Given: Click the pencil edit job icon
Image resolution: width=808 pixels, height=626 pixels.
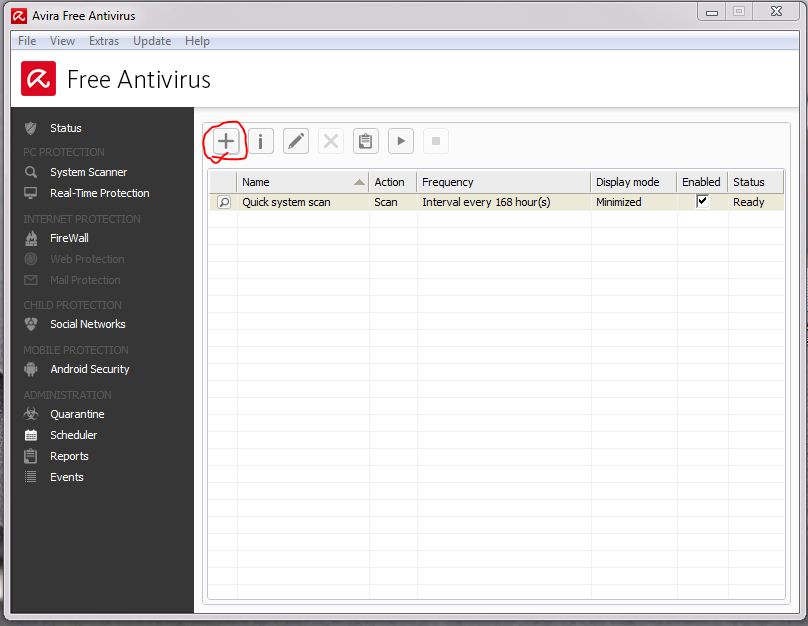Looking at the screenshot, I should tap(296, 141).
